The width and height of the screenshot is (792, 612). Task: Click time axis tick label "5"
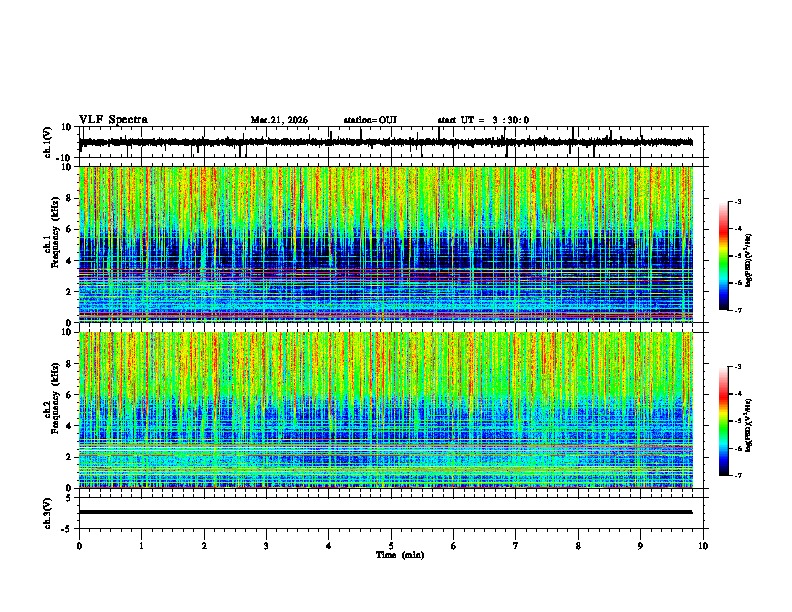tap(391, 546)
